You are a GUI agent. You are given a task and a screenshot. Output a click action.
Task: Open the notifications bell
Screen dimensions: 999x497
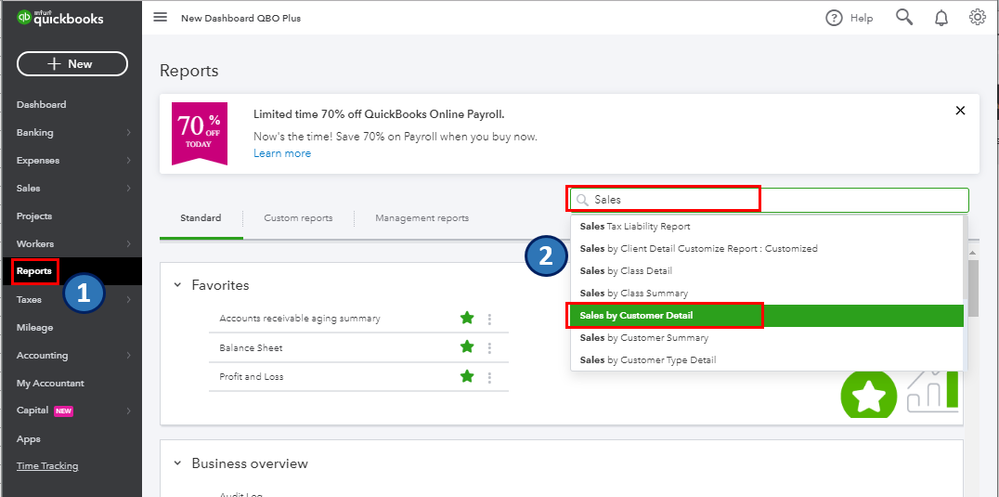[941, 18]
